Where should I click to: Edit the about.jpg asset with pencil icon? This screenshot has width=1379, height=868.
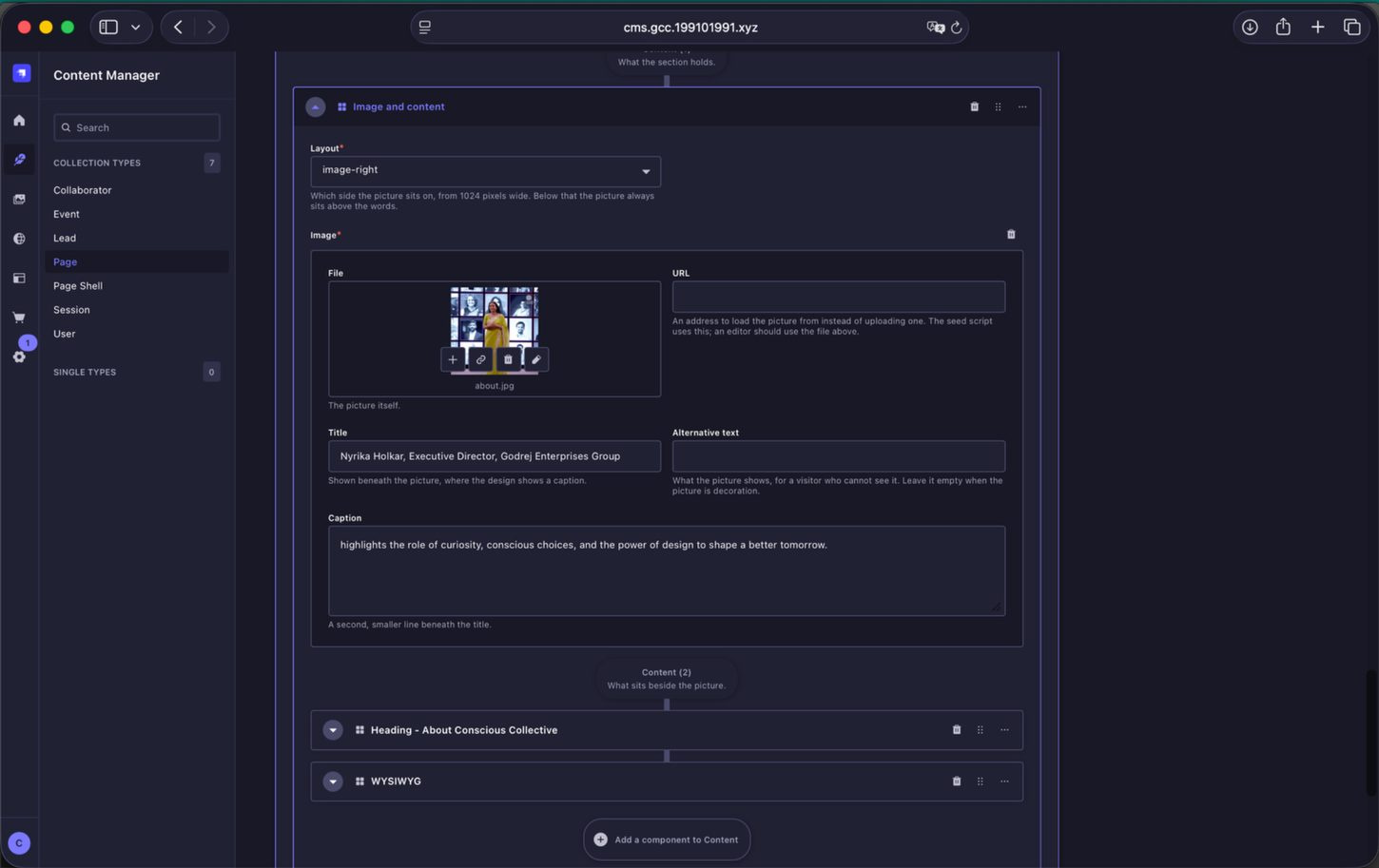535,359
